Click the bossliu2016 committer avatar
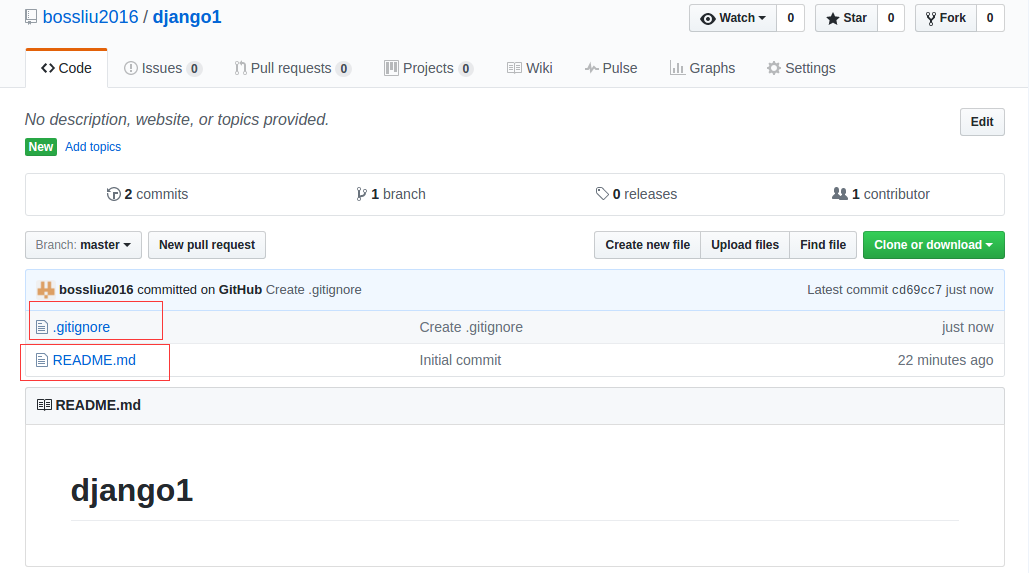The height and width of the screenshot is (573, 1029). click(x=46, y=289)
